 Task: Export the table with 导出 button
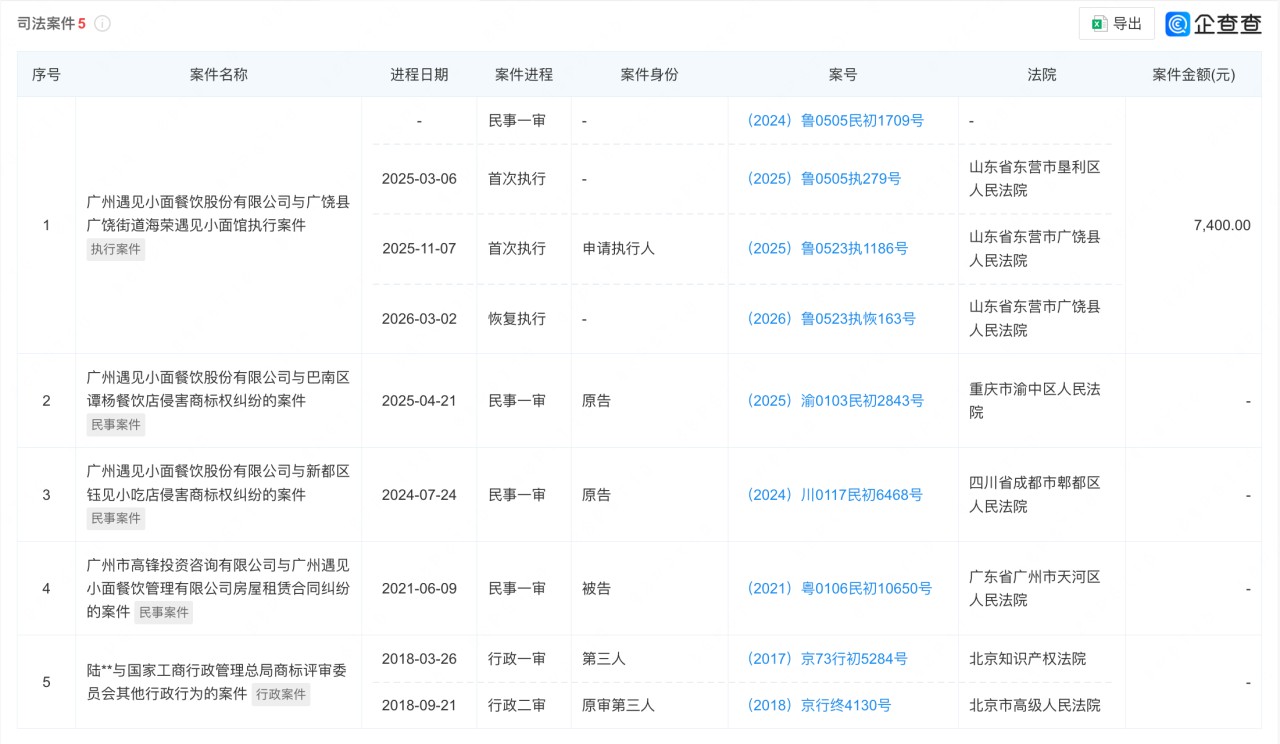coord(1116,23)
